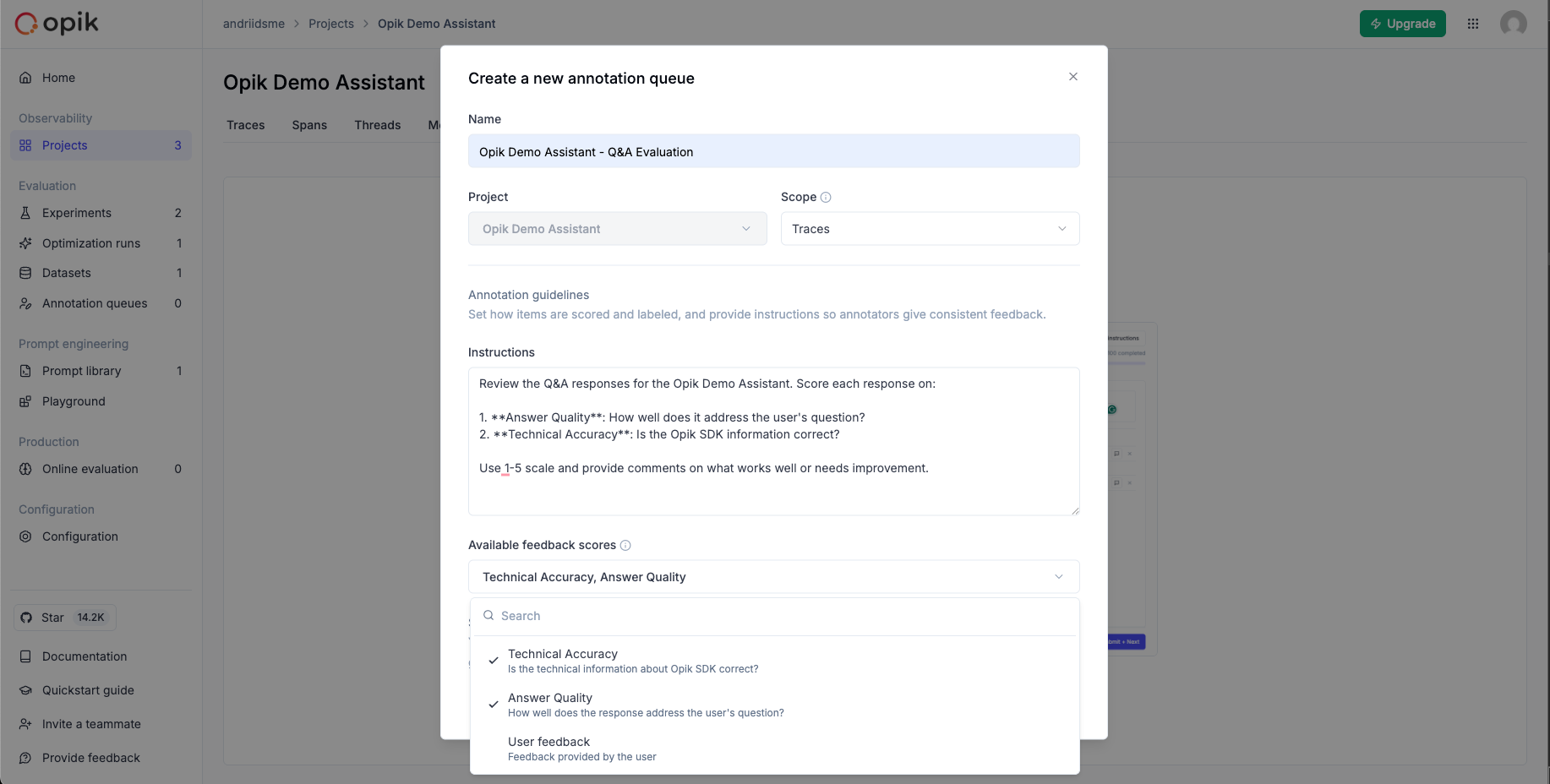The image size is (1550, 784).
Task: Click the user avatar icon
Action: click(x=1513, y=24)
